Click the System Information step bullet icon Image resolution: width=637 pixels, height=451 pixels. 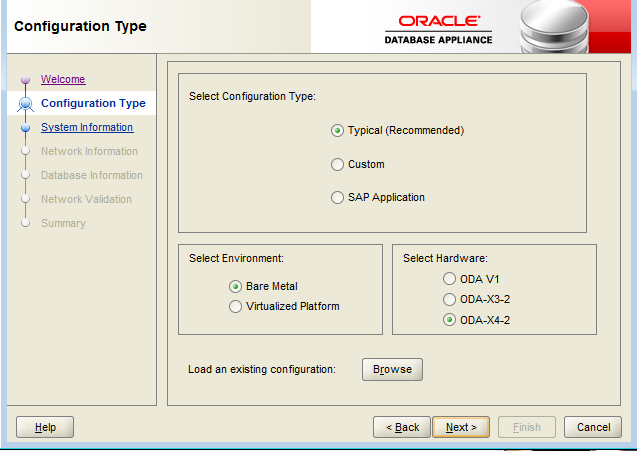(26, 128)
